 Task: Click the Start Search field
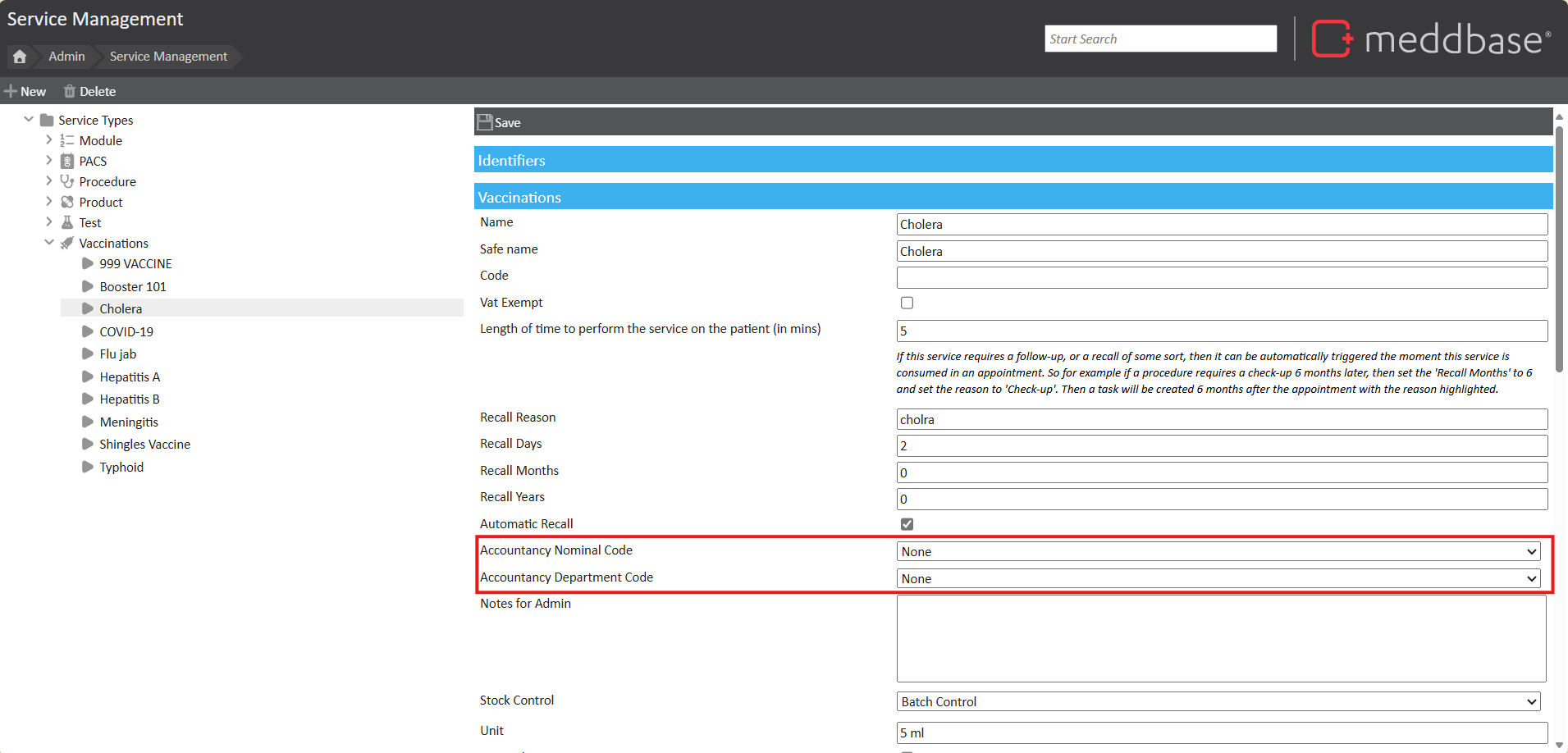(1160, 39)
